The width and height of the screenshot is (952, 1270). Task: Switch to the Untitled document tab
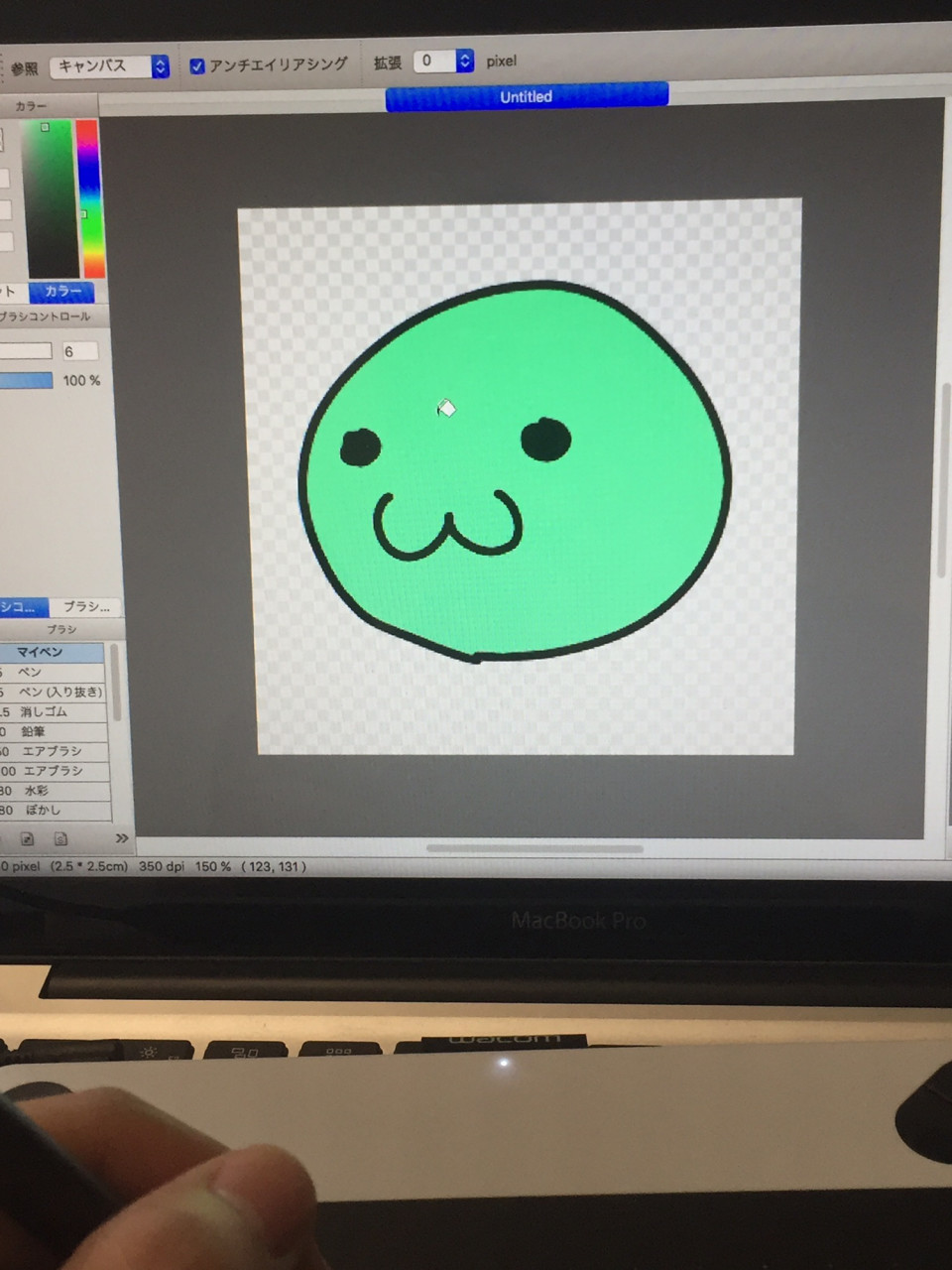(526, 96)
